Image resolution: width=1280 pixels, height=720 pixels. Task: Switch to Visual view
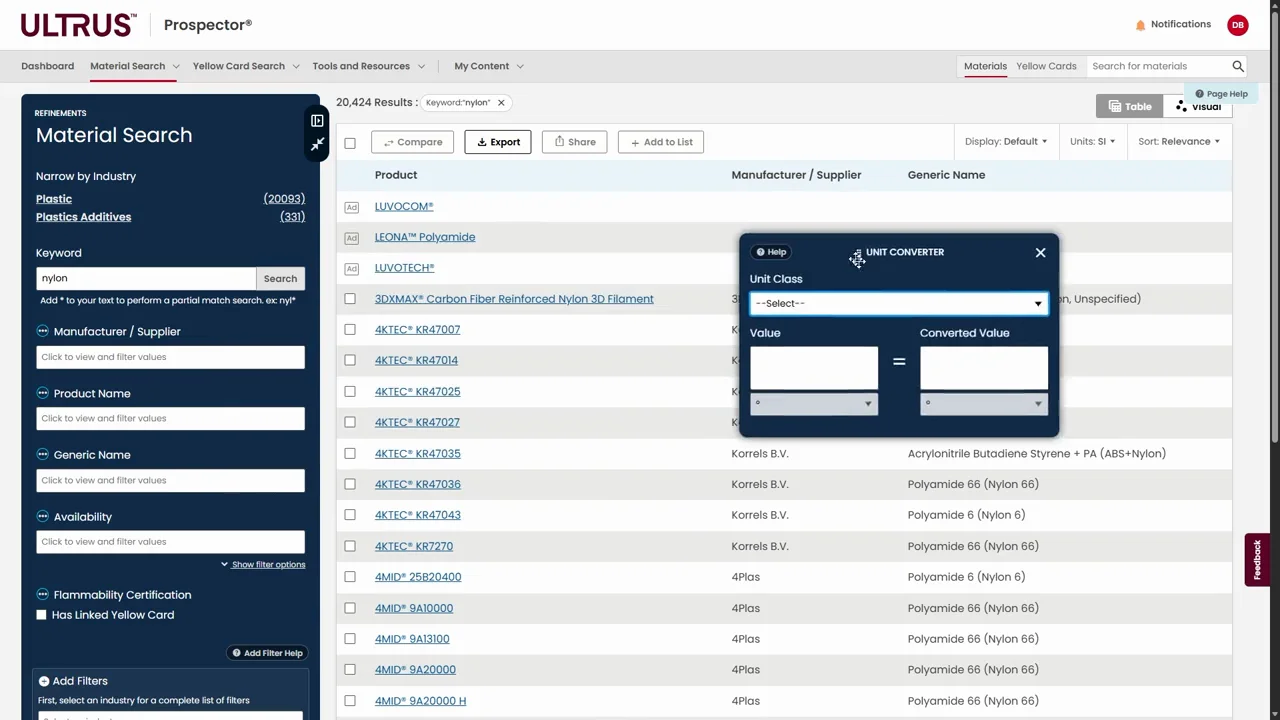pyautogui.click(x=1198, y=106)
